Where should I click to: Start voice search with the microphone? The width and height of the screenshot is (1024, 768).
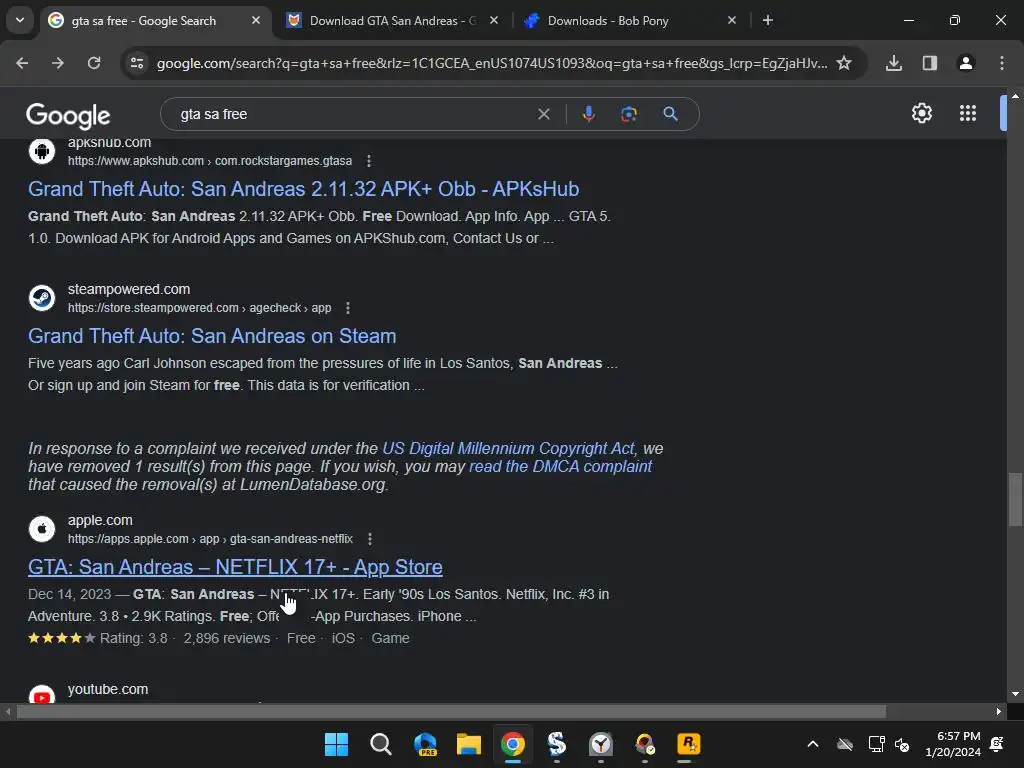click(588, 114)
